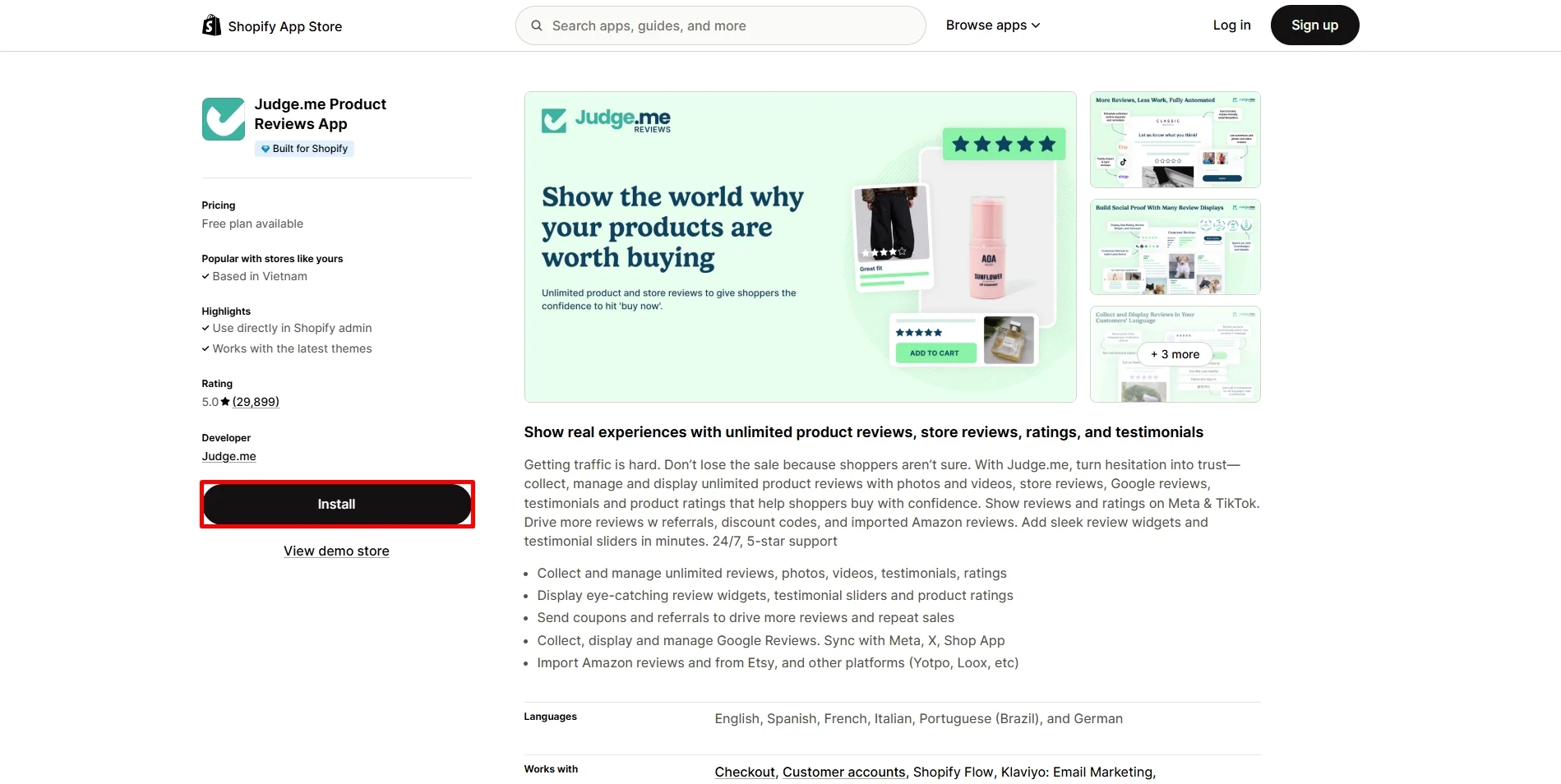This screenshot has height=784, width=1561.
Task: Click the Judge.me Product Reviews App heading
Action: tap(320, 114)
